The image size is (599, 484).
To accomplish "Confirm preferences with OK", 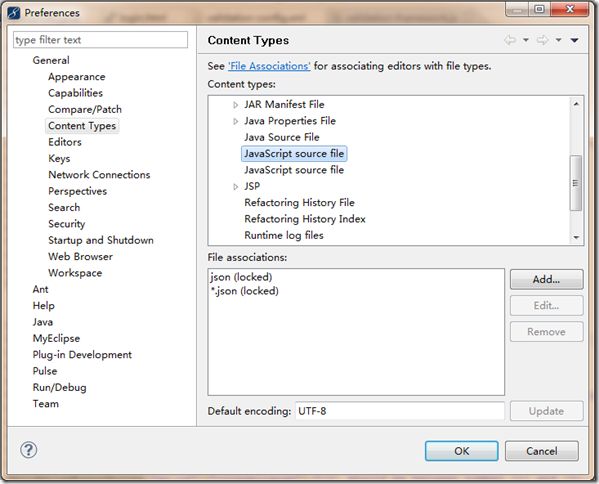I will 461,451.
